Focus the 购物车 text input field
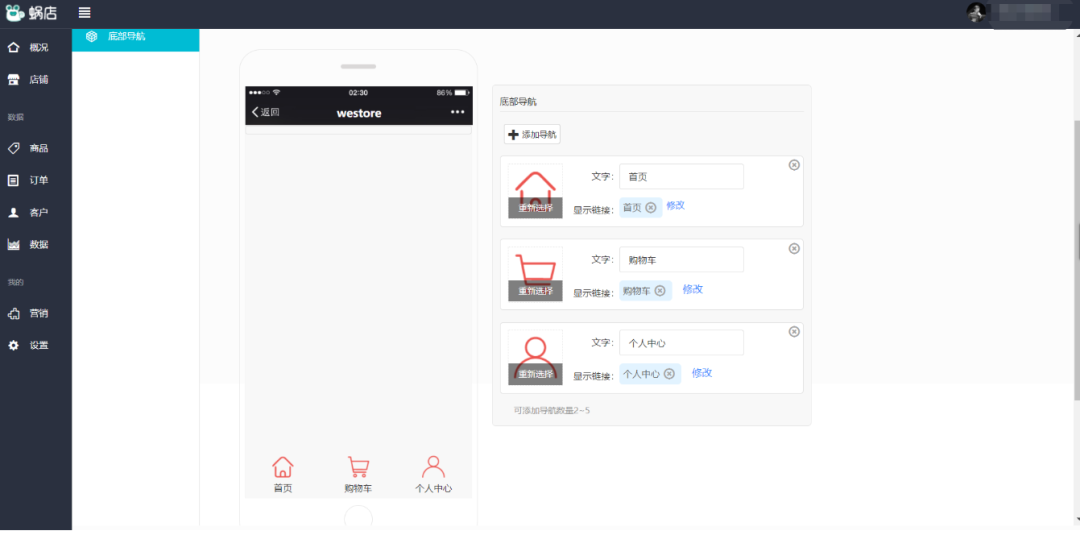 click(x=681, y=260)
